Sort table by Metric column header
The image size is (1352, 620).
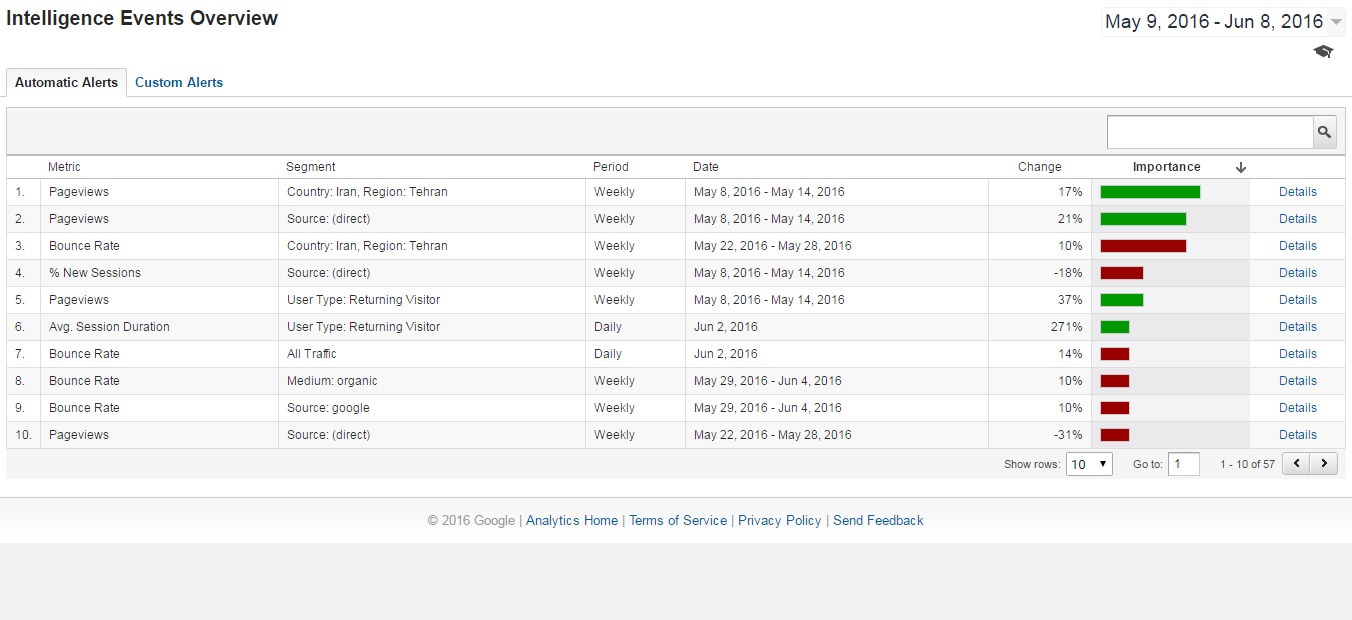[64, 167]
